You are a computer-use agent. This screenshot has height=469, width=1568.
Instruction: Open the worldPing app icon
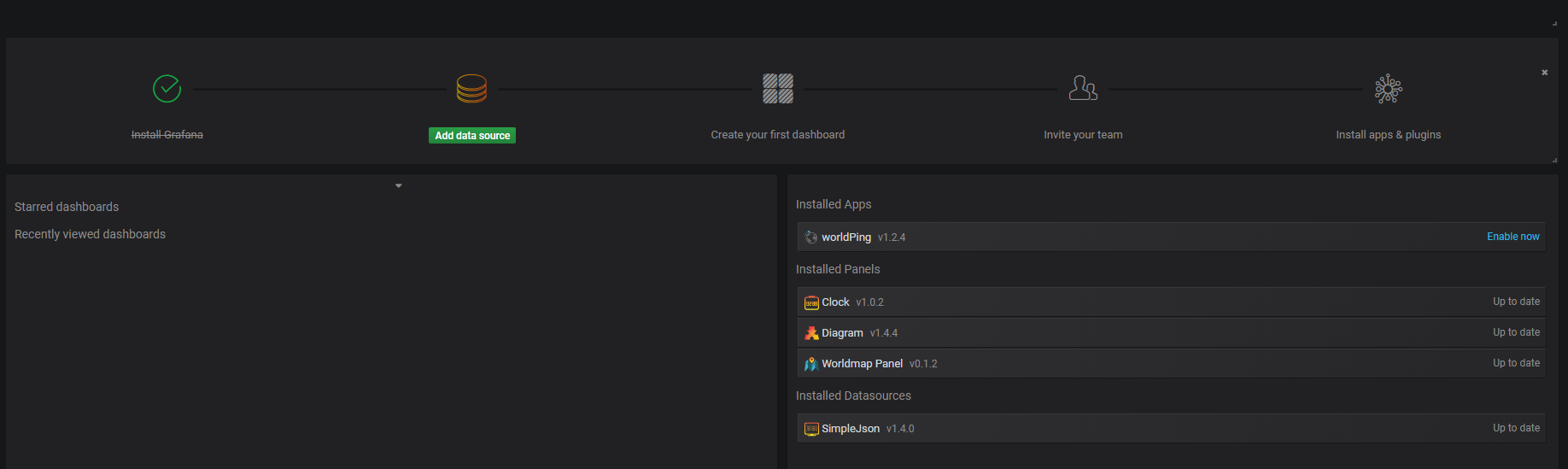tap(810, 237)
